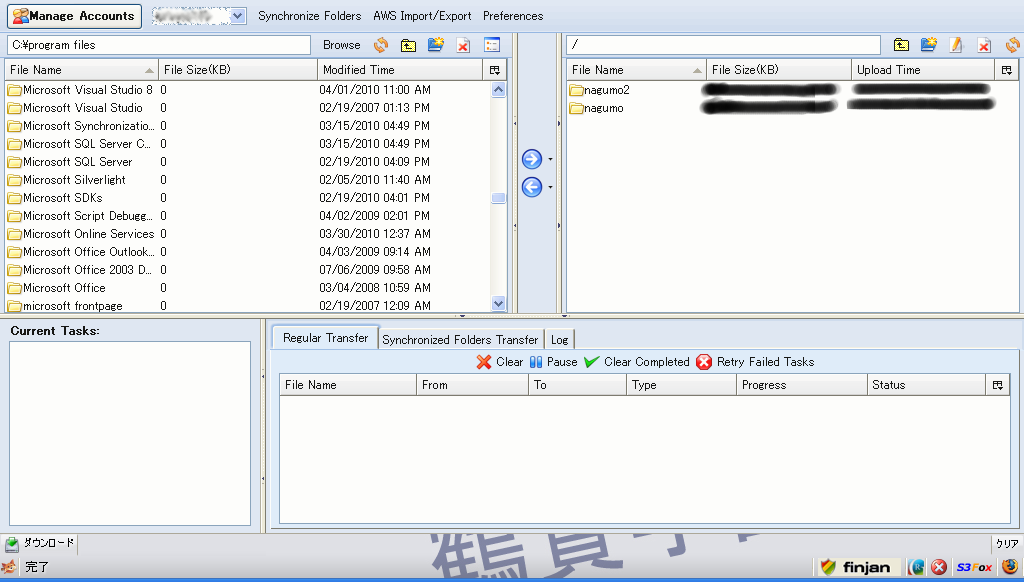Click the green check Clear Completed icon
1024x583 pixels.
(592, 362)
